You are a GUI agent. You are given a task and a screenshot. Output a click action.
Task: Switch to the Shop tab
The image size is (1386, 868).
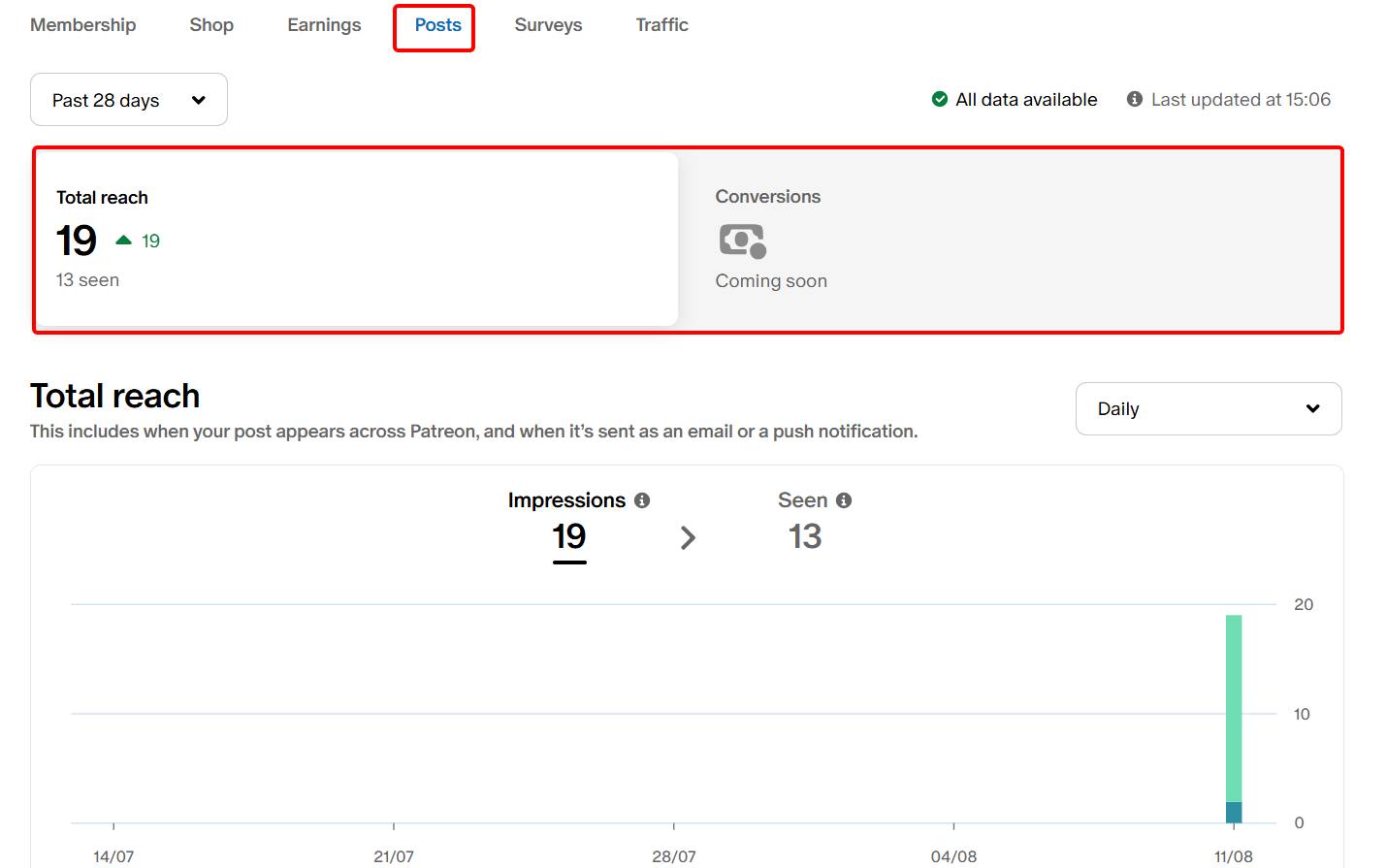click(211, 25)
